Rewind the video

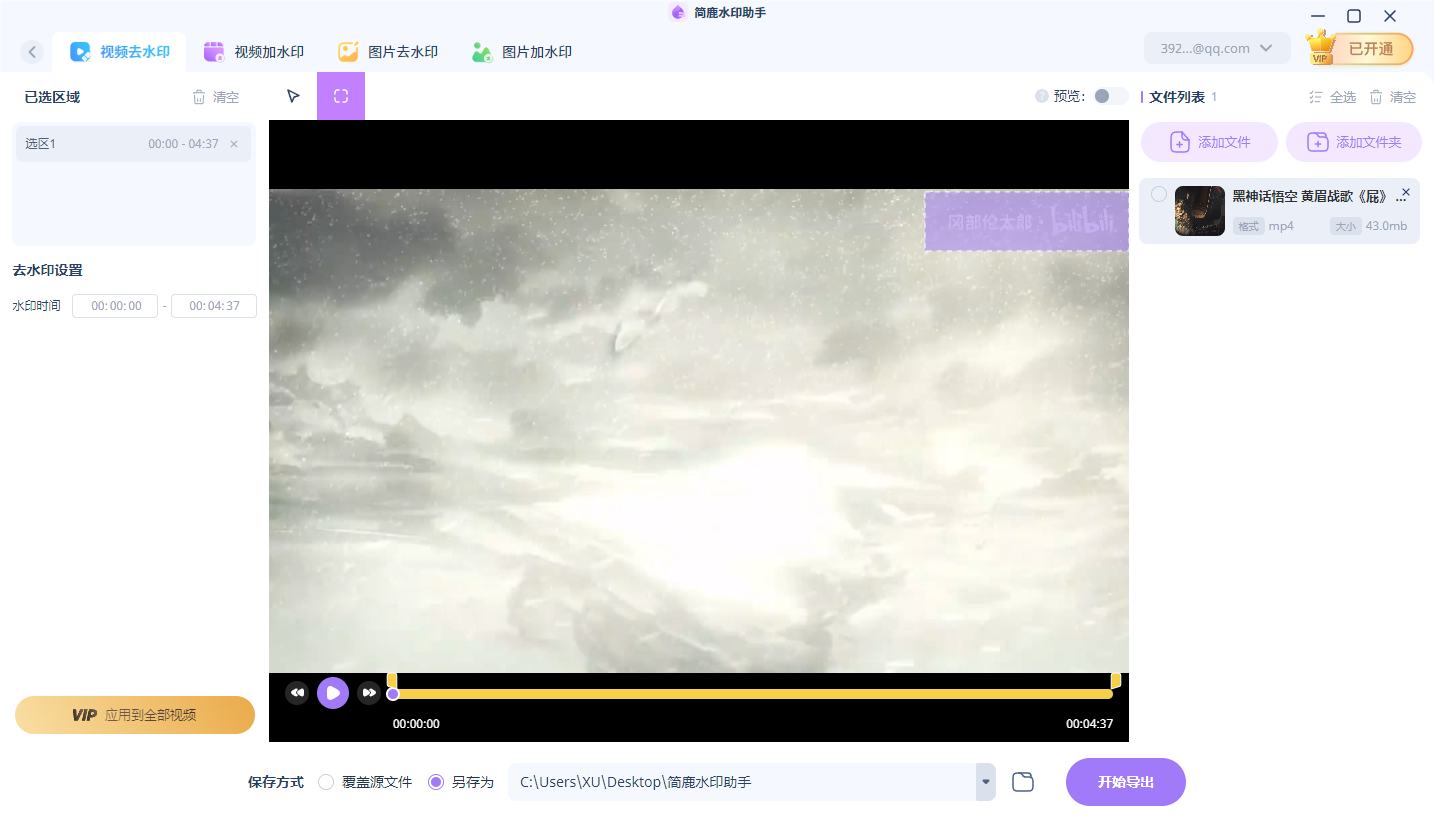(x=297, y=693)
